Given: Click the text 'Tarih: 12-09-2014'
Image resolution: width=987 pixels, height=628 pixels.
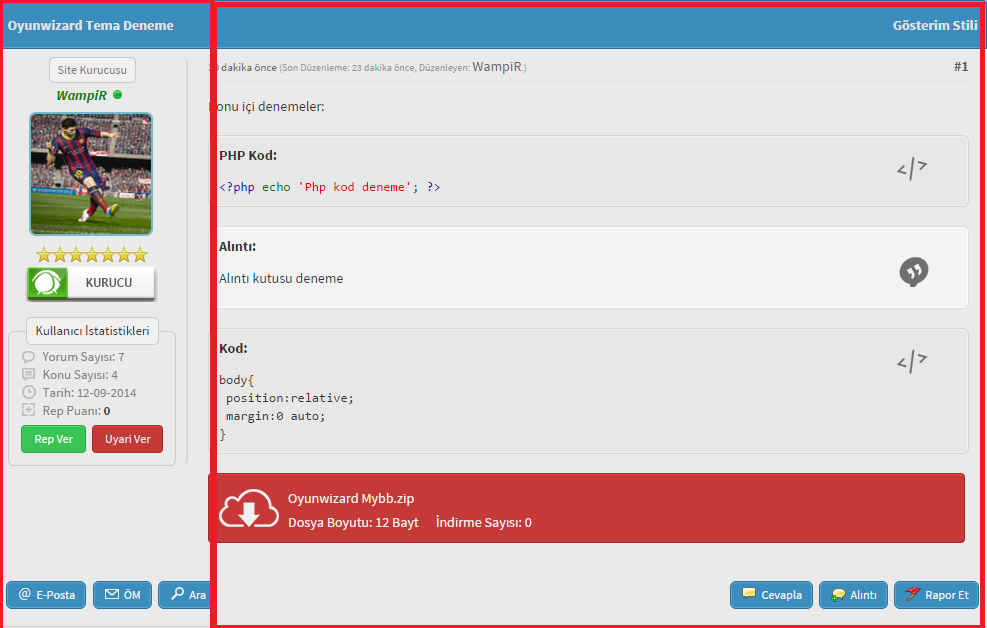Looking at the screenshot, I should point(89,393).
